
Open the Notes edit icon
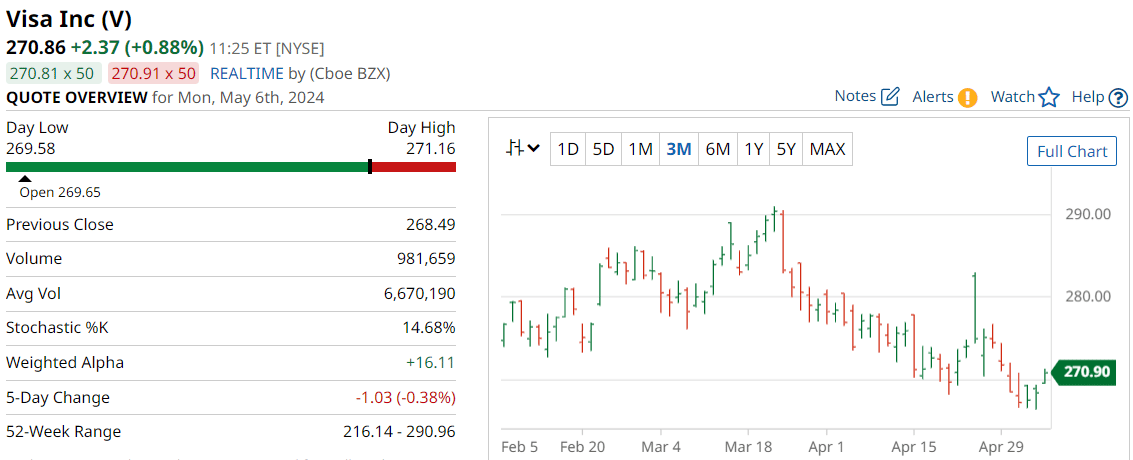click(892, 97)
